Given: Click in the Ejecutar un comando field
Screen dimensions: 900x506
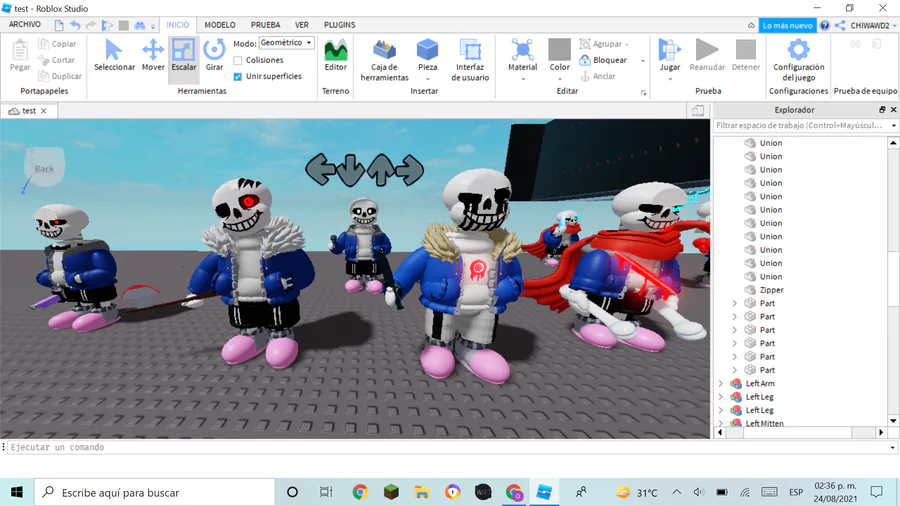Looking at the screenshot, I should coord(448,447).
